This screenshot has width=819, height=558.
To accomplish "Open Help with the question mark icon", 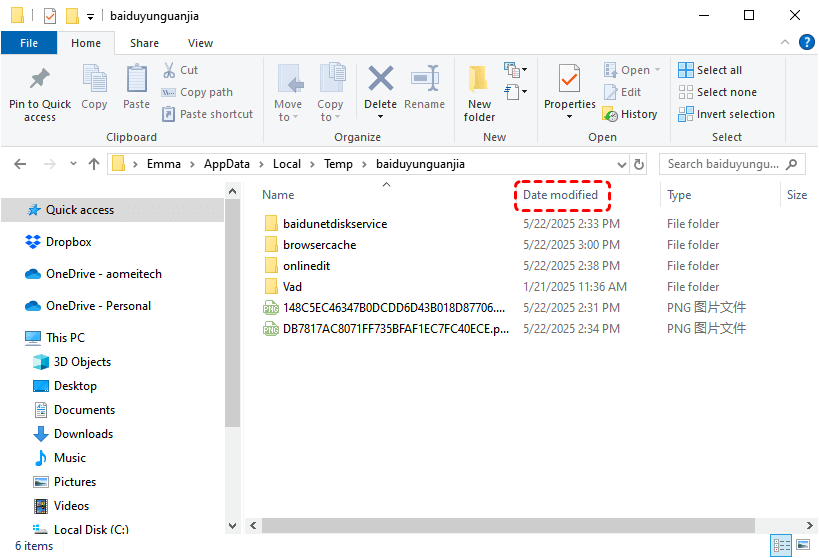I will coord(806,42).
